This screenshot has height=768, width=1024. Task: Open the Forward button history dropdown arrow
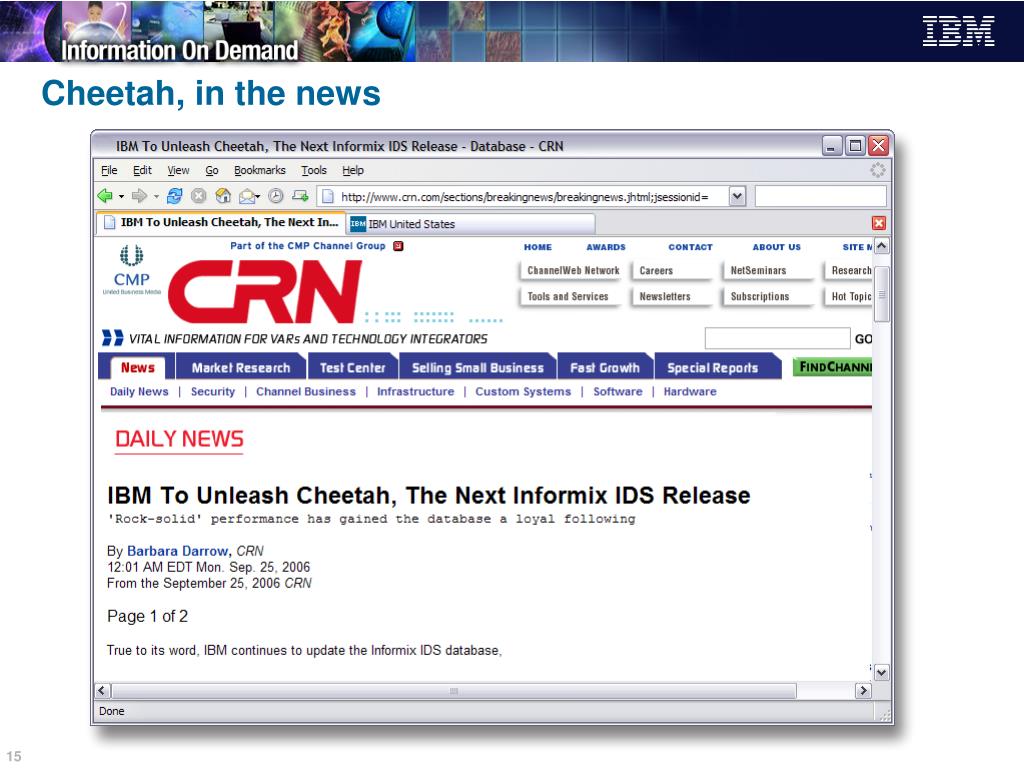coord(156,197)
